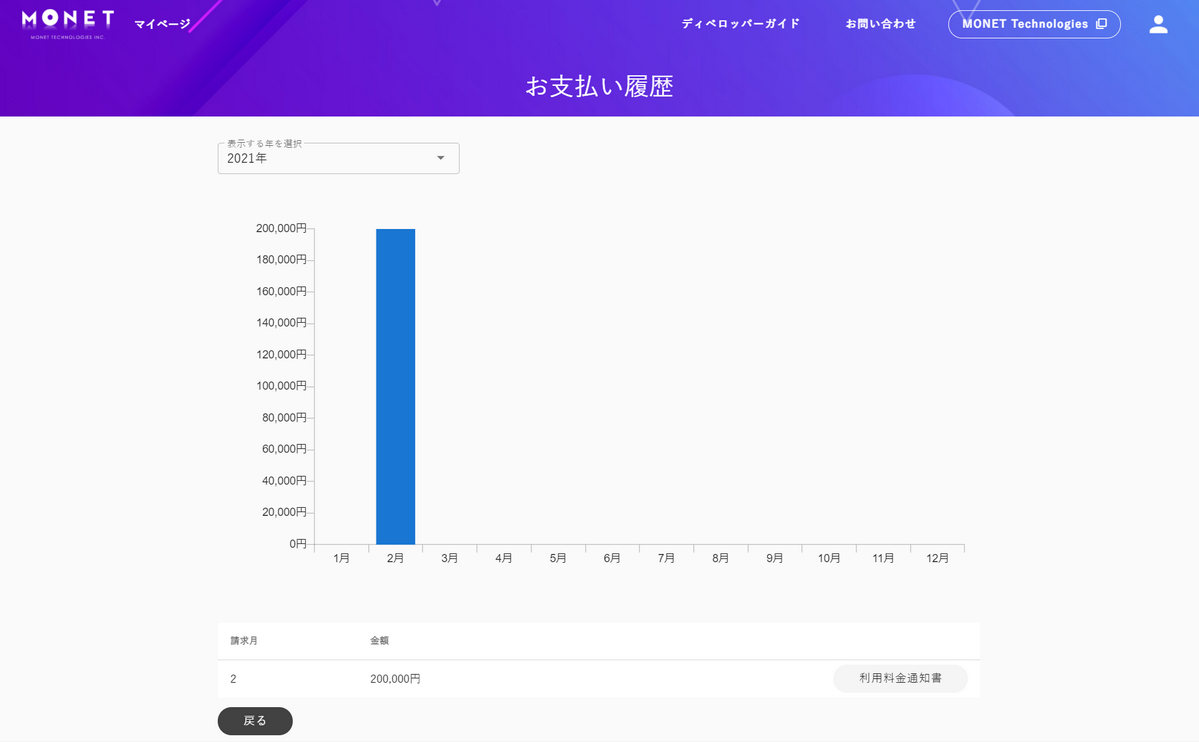The height and width of the screenshot is (742, 1199).
Task: Click the blue February bar in chart
Action: [x=395, y=386]
